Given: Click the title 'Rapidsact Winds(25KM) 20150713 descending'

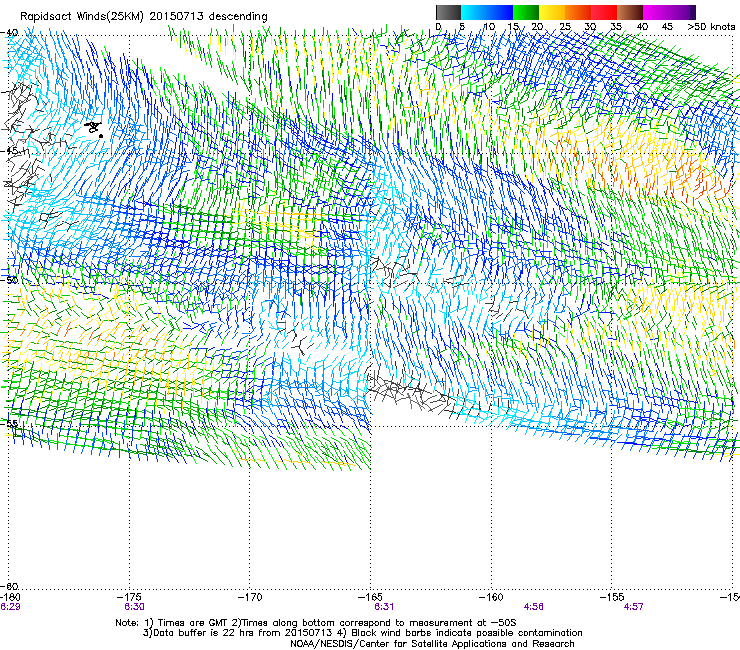Looking at the screenshot, I should (x=143, y=17).
